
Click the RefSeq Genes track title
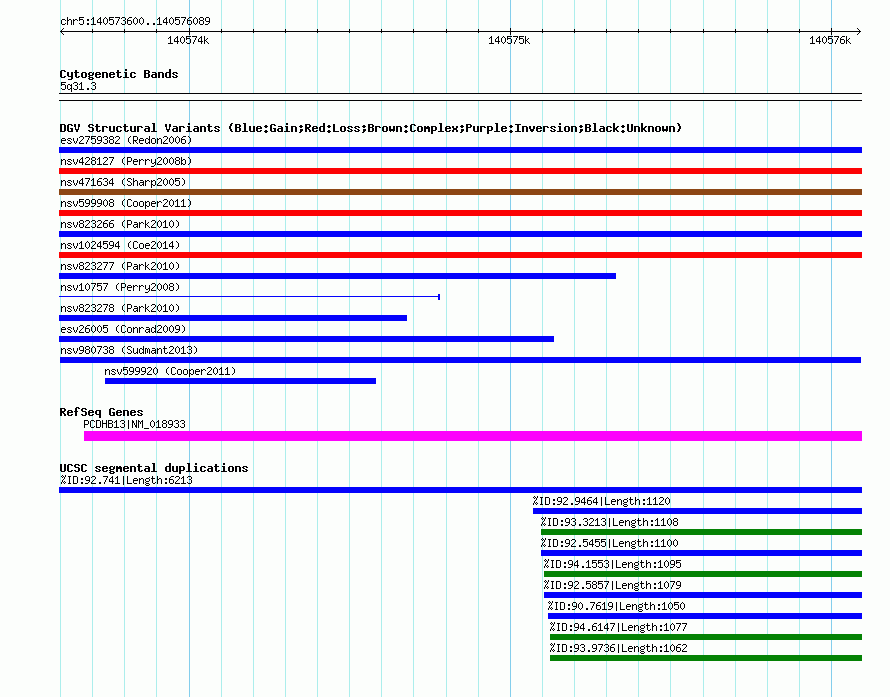coord(101,412)
